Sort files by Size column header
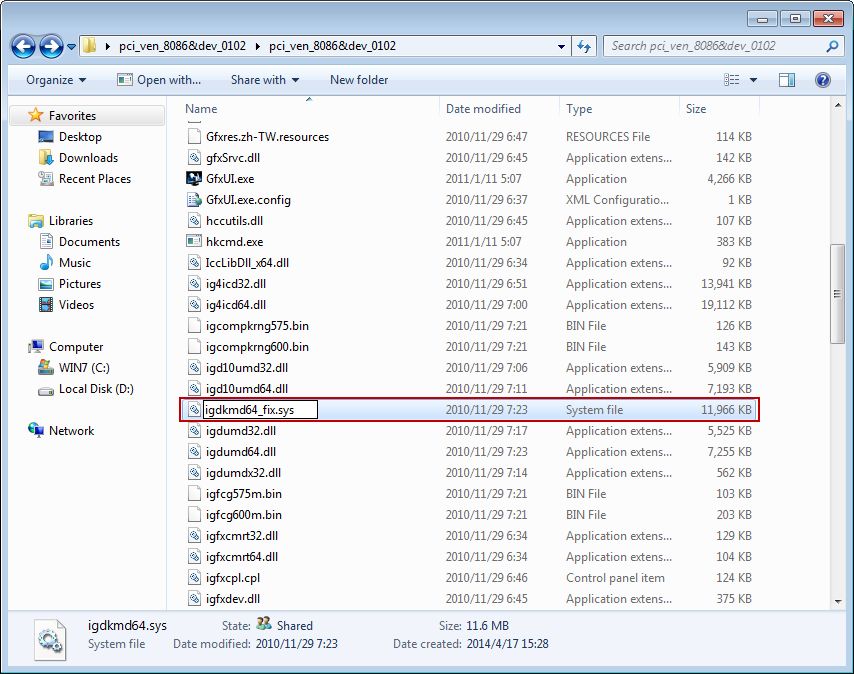The image size is (854, 674). pos(696,109)
